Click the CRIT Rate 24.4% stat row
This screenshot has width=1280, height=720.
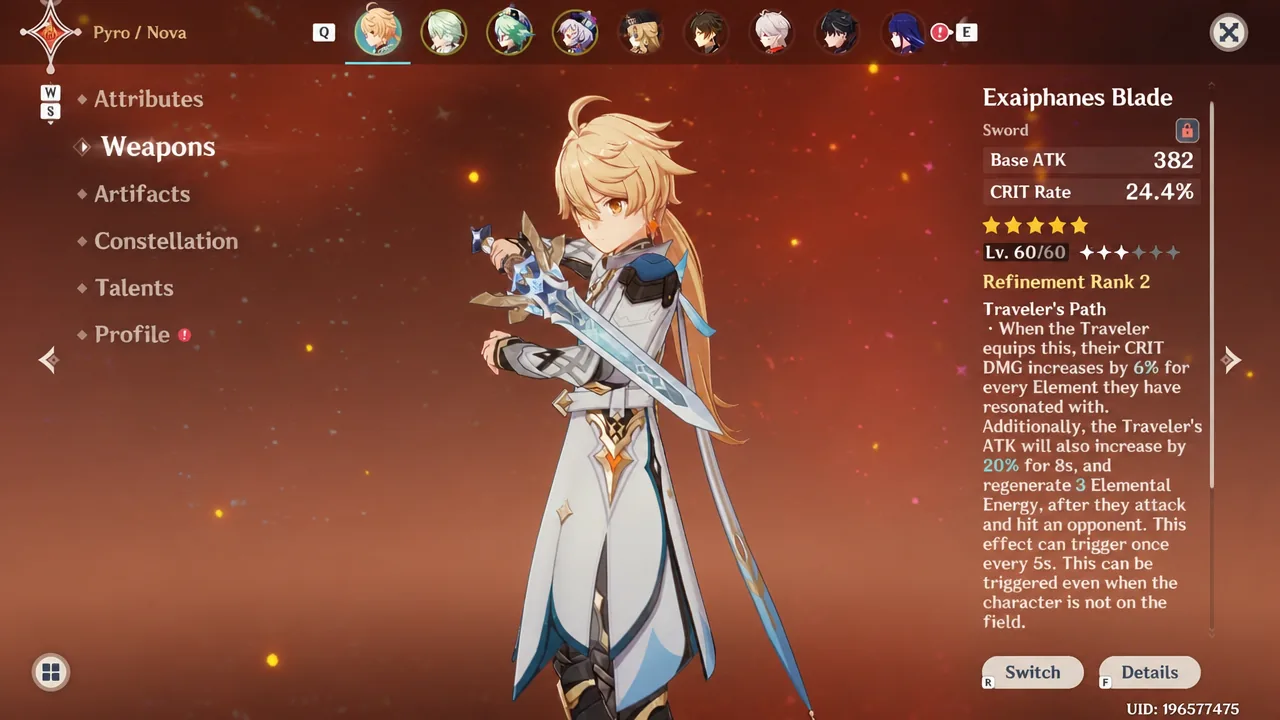pyautogui.click(x=1091, y=192)
